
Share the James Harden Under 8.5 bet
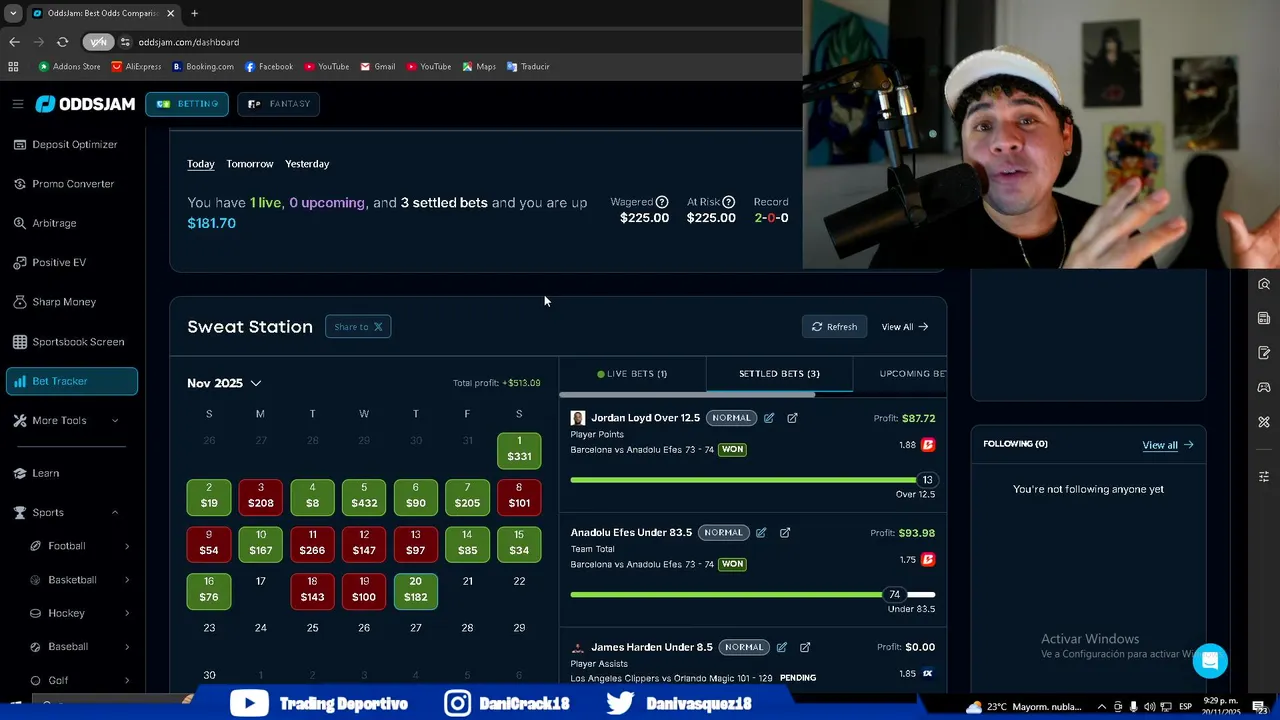click(x=805, y=647)
